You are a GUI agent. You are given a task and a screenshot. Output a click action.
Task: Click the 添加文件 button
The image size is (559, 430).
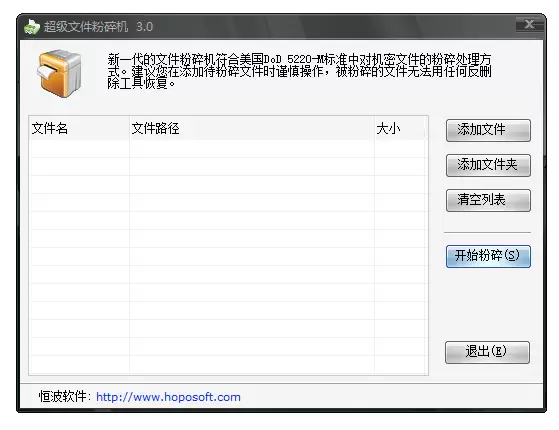tap(488, 130)
